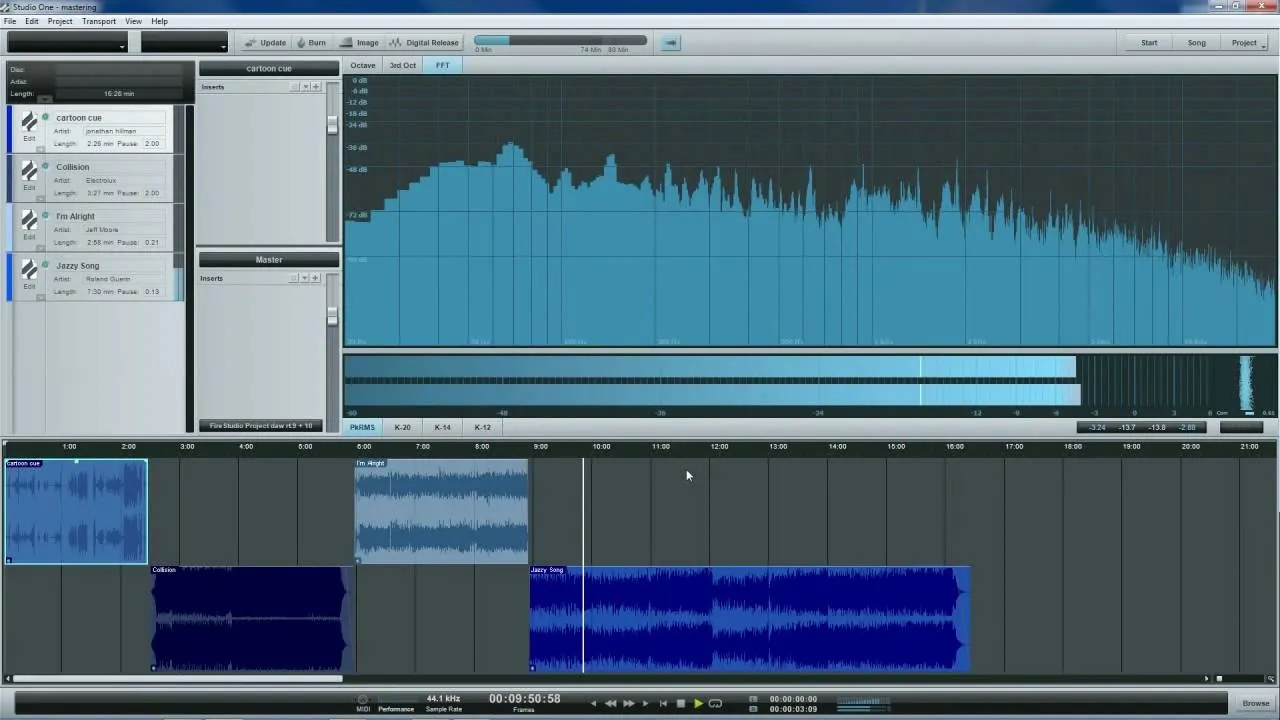Switch to the Song page
1280x720 pixels.
pos(1196,42)
